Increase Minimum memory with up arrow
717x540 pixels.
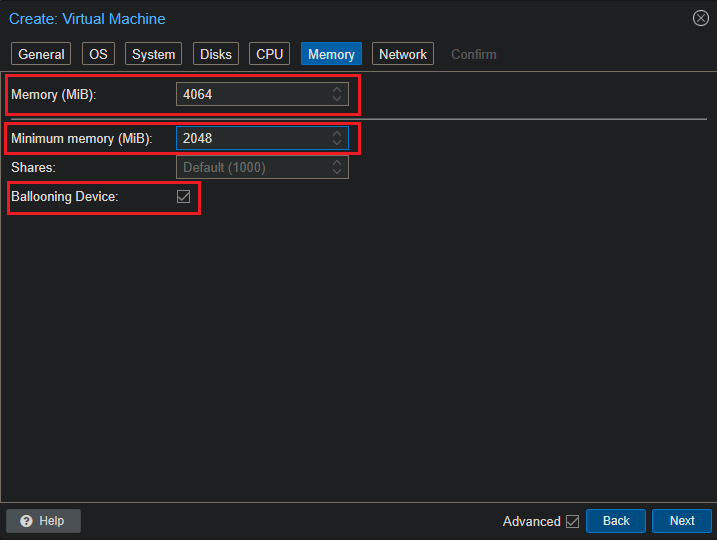[337, 134]
